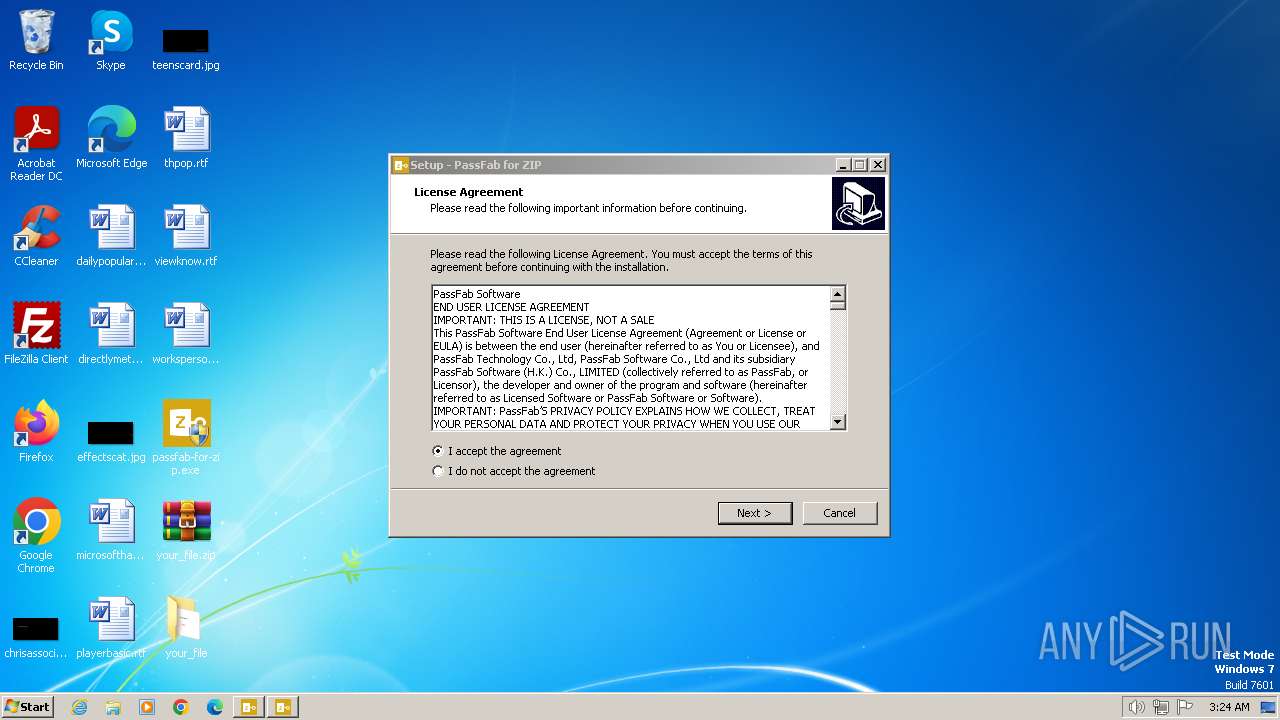This screenshot has width=1280, height=720.
Task: Click the installer wizard computer image
Action: pos(858,203)
